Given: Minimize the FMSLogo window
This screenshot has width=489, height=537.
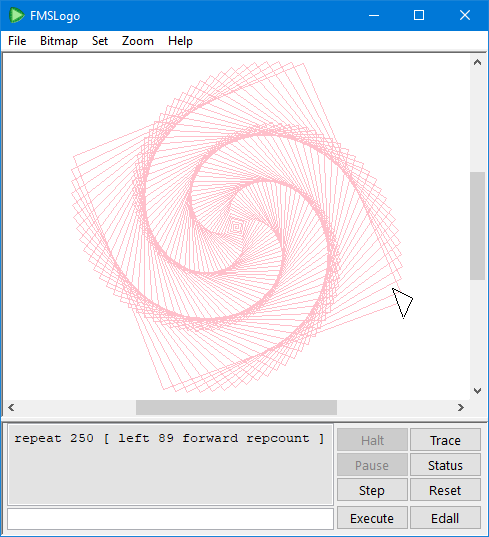Looking at the screenshot, I should tap(374, 15).
